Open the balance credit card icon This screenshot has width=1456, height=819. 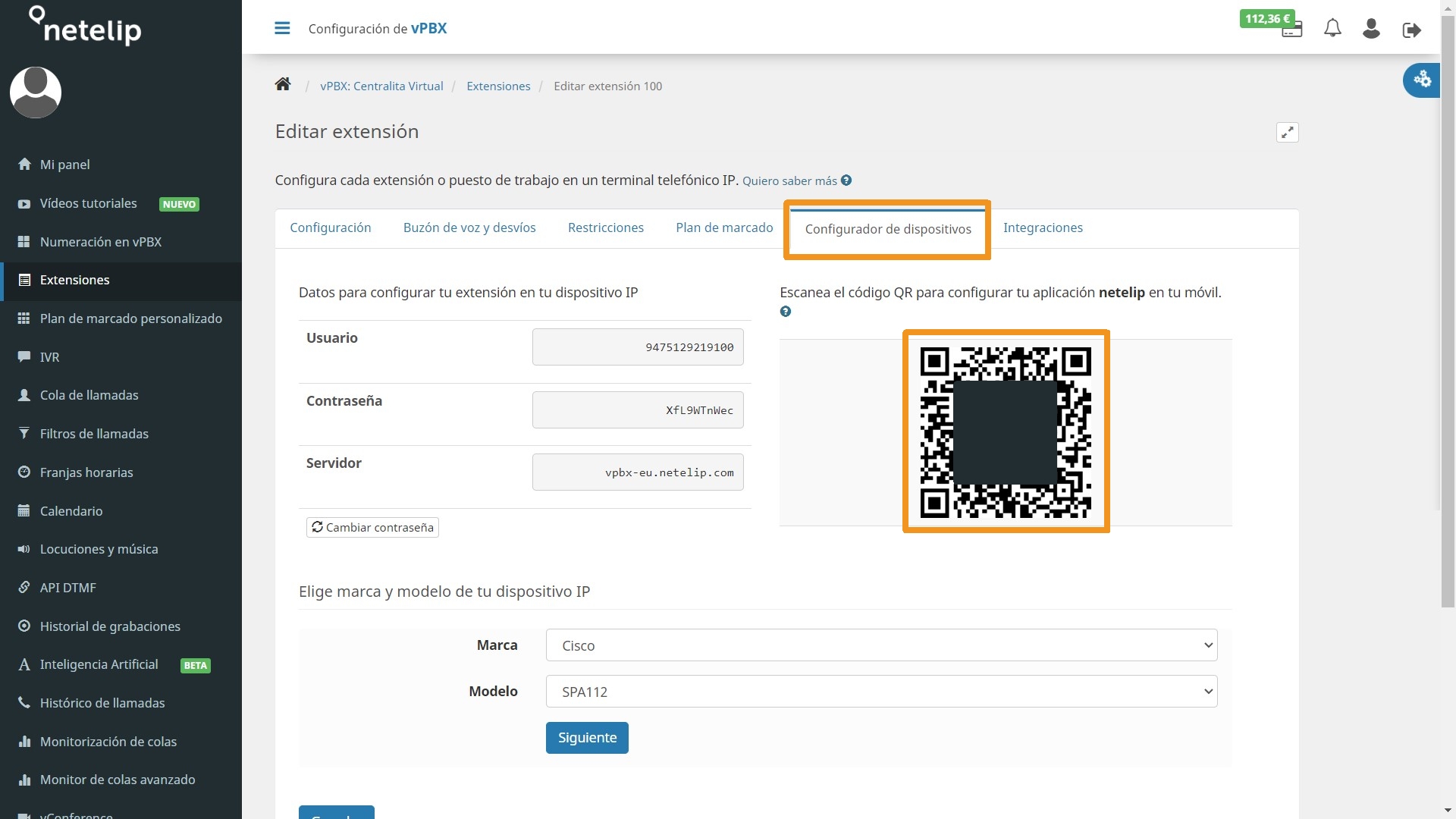click(1292, 31)
